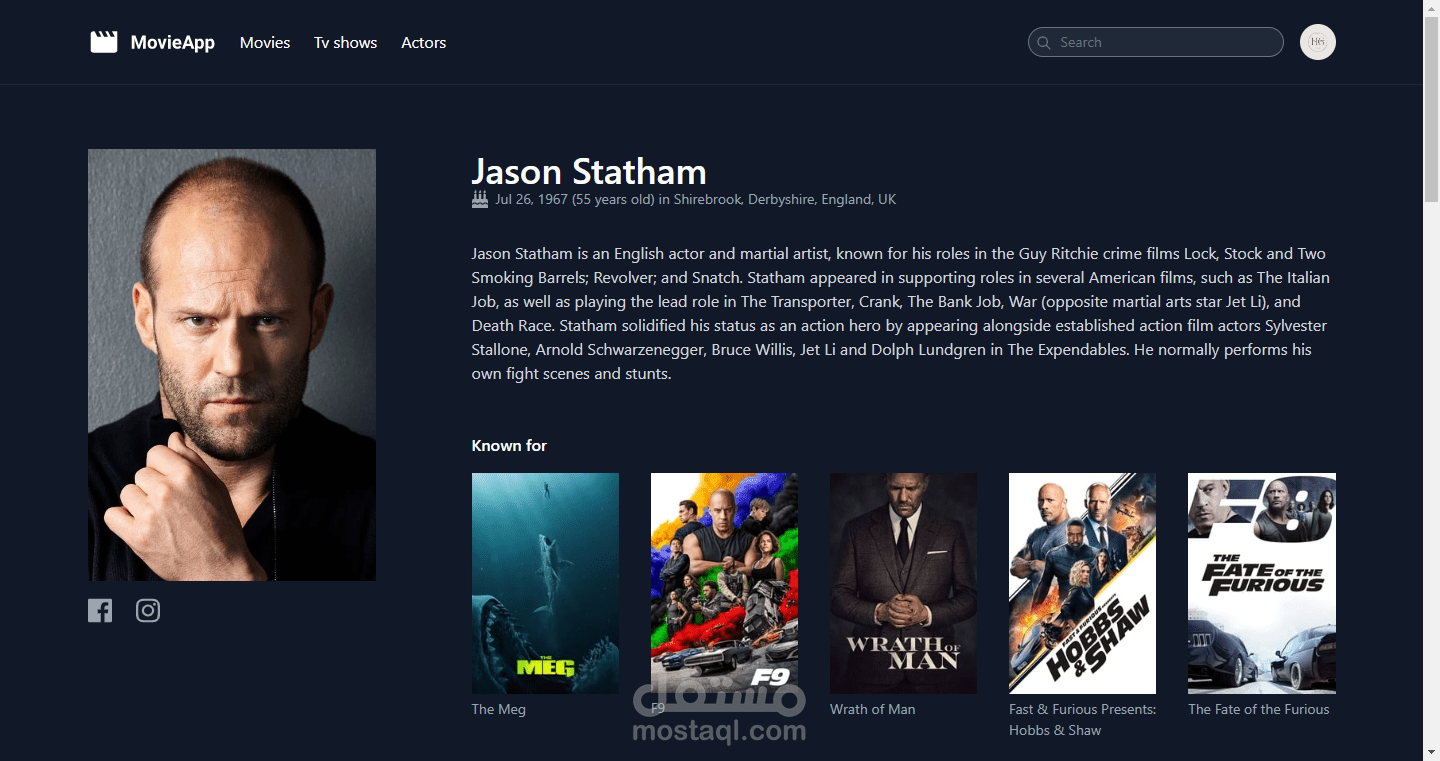Viewport: 1440px width, 761px height.
Task: Click the scrollbar down arrow
Action: [1431, 752]
